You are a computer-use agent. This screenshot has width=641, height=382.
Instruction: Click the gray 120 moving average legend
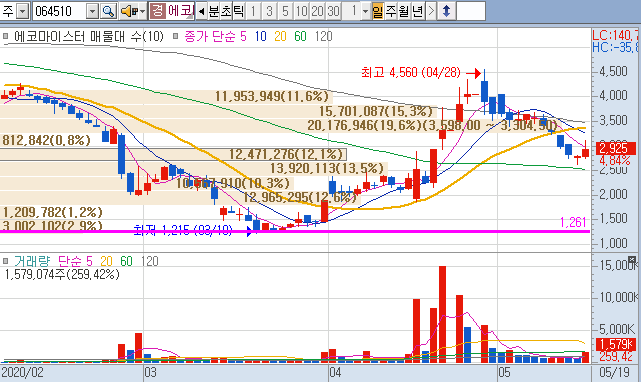click(x=323, y=36)
